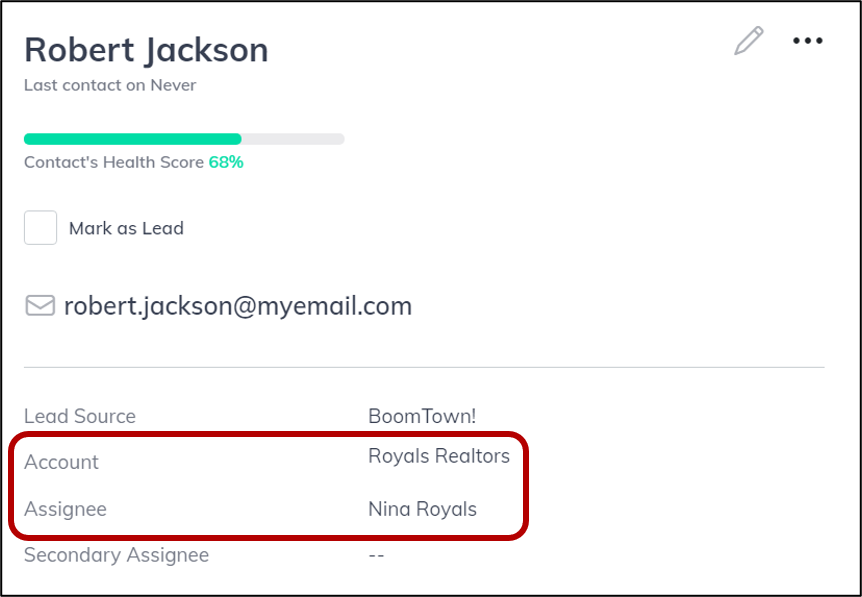Image resolution: width=862 pixels, height=597 pixels.
Task: Click the 68% health score value
Action: pos(226,162)
